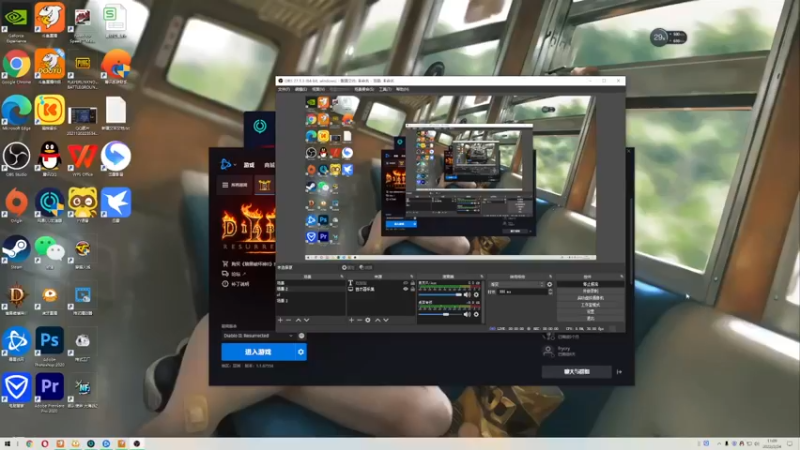The height and width of the screenshot is (450, 800).
Task: Select Diablo II desktop shortcut icon
Action: tap(16, 298)
